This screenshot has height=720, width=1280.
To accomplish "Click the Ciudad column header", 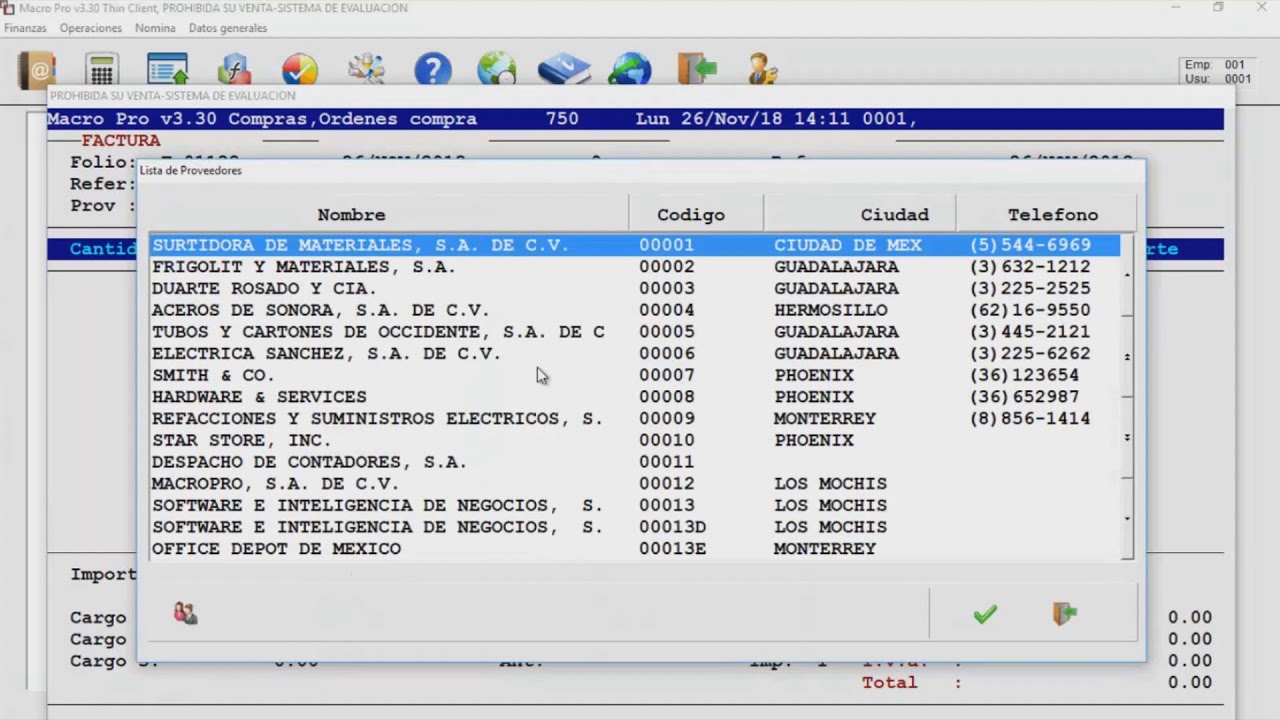I will (x=894, y=215).
